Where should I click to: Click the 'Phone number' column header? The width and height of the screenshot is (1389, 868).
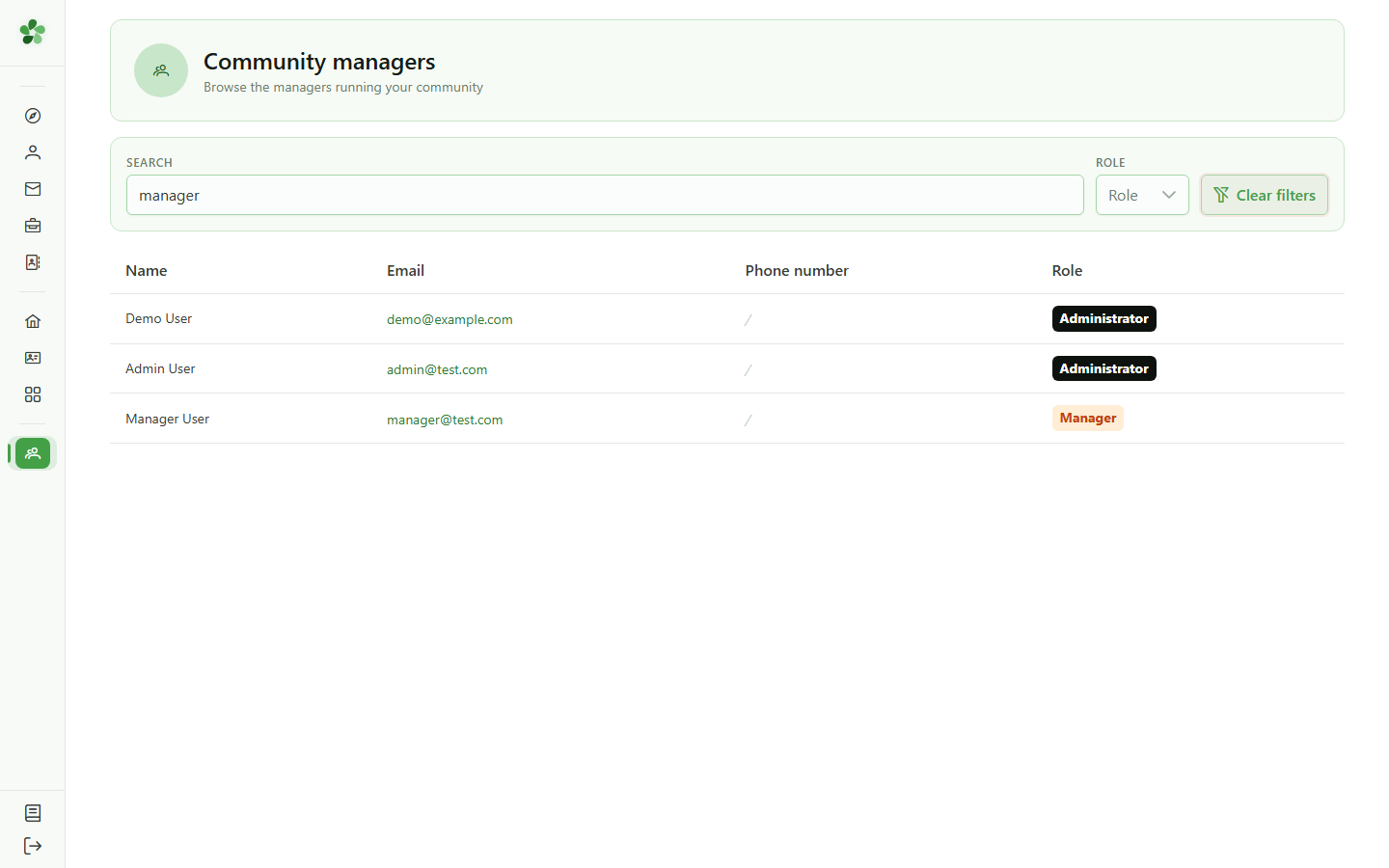click(797, 270)
